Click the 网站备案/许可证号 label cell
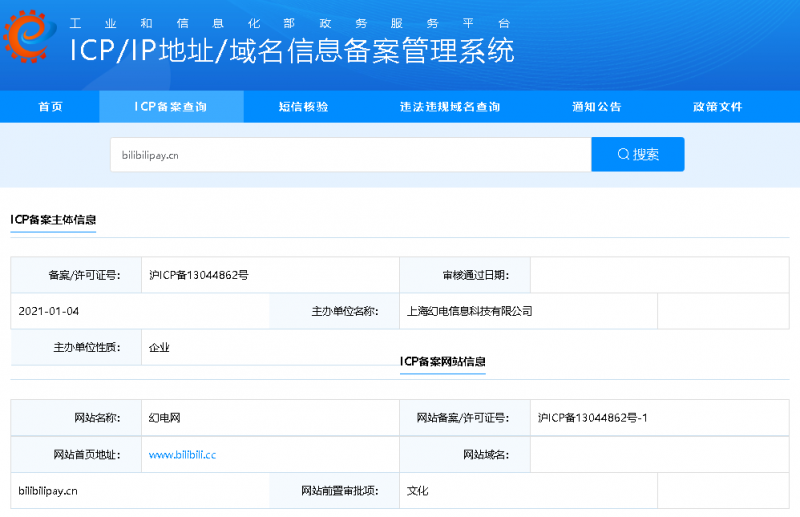The height and width of the screenshot is (517, 800). (x=465, y=418)
